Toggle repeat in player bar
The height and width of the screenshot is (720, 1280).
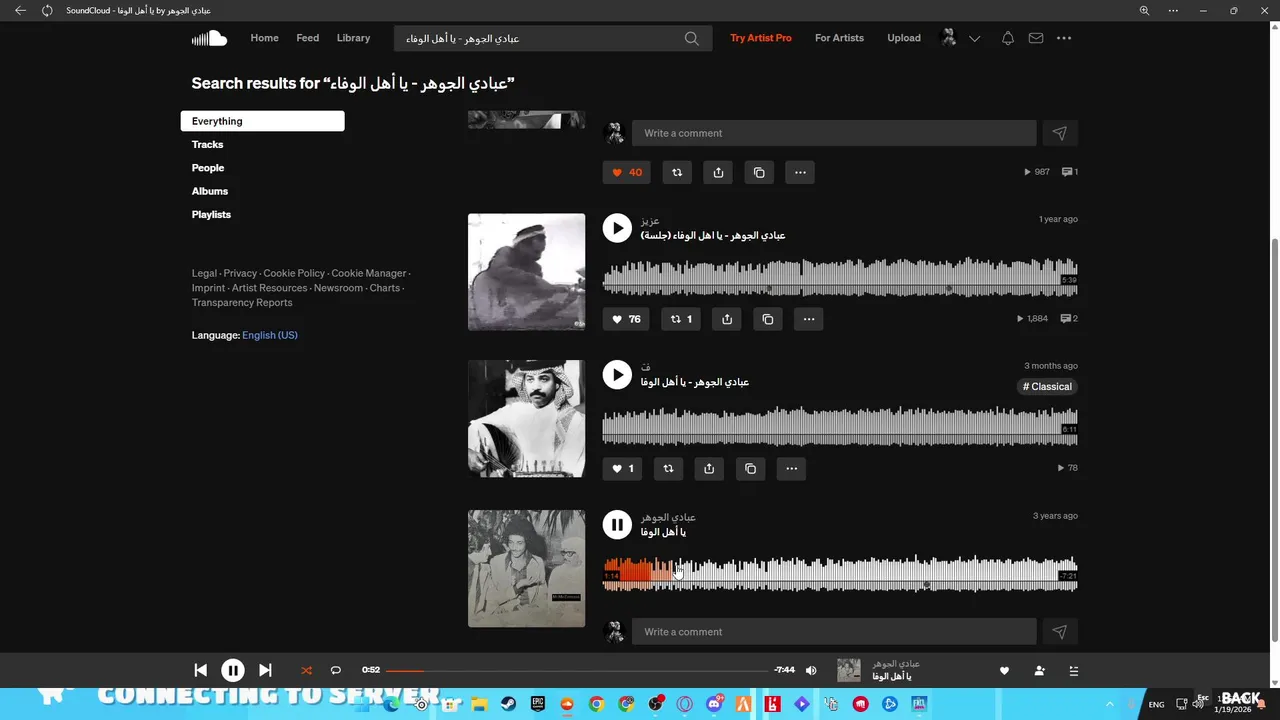(x=336, y=670)
